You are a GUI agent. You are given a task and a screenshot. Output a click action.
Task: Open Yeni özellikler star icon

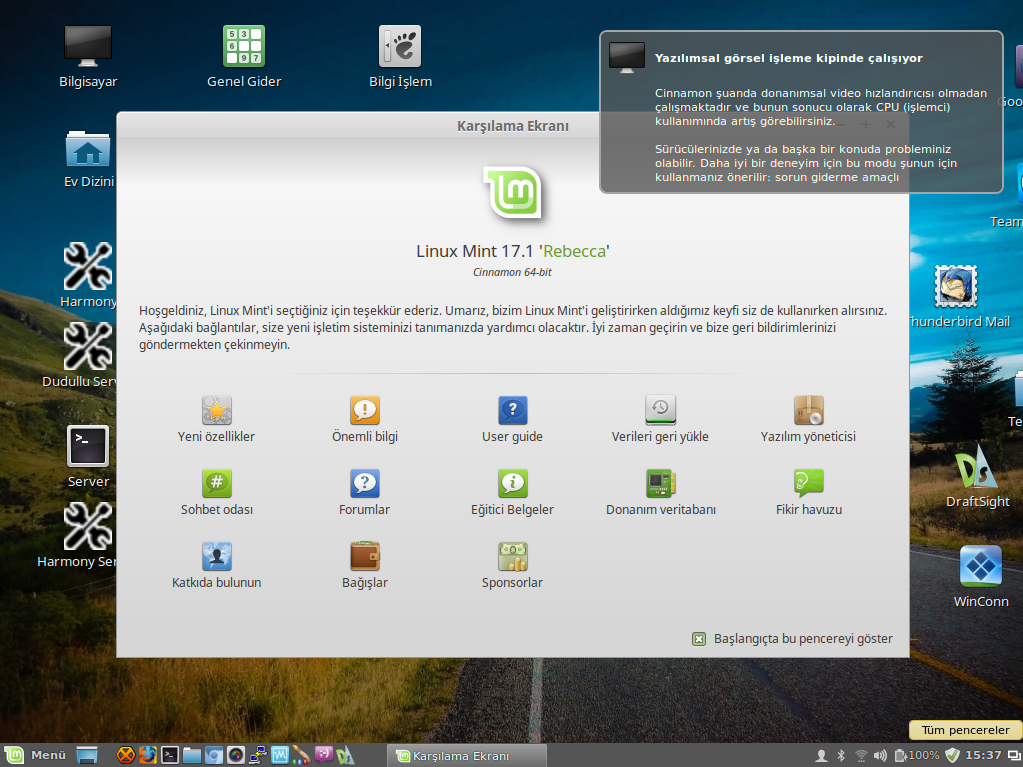pyautogui.click(x=217, y=410)
